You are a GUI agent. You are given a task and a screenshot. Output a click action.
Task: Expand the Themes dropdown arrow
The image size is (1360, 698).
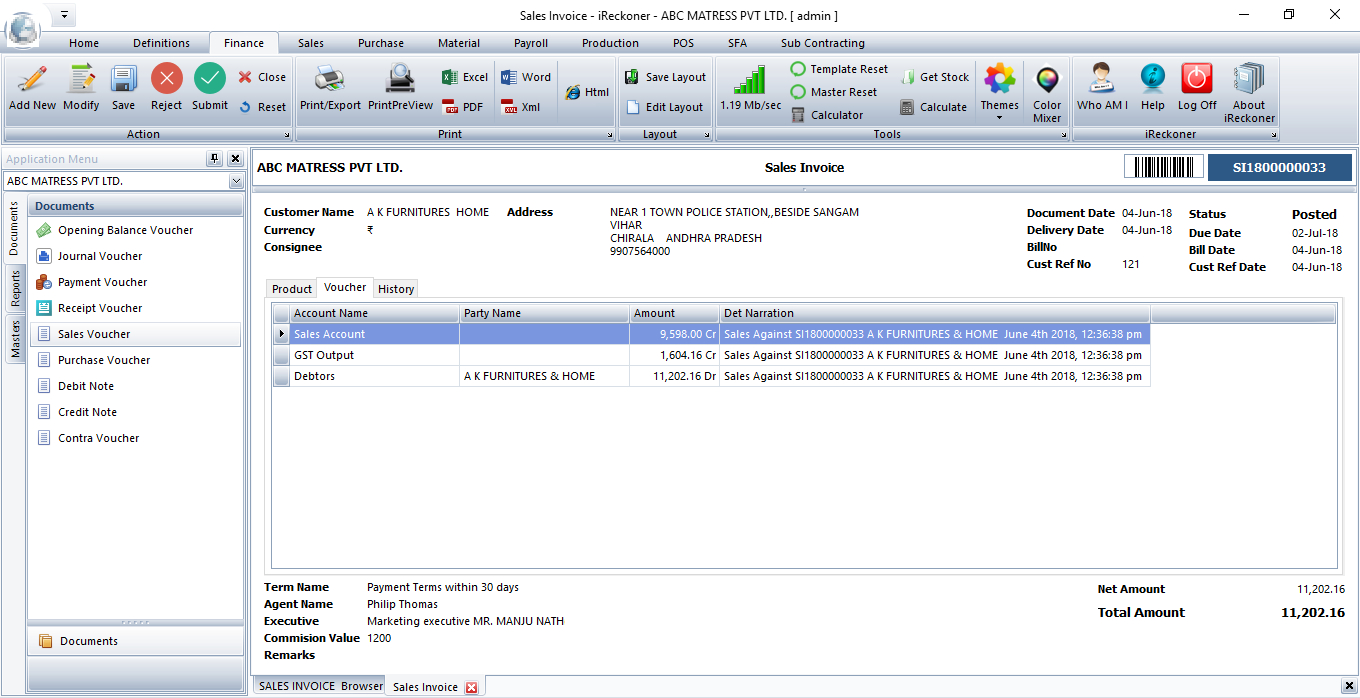click(999, 118)
